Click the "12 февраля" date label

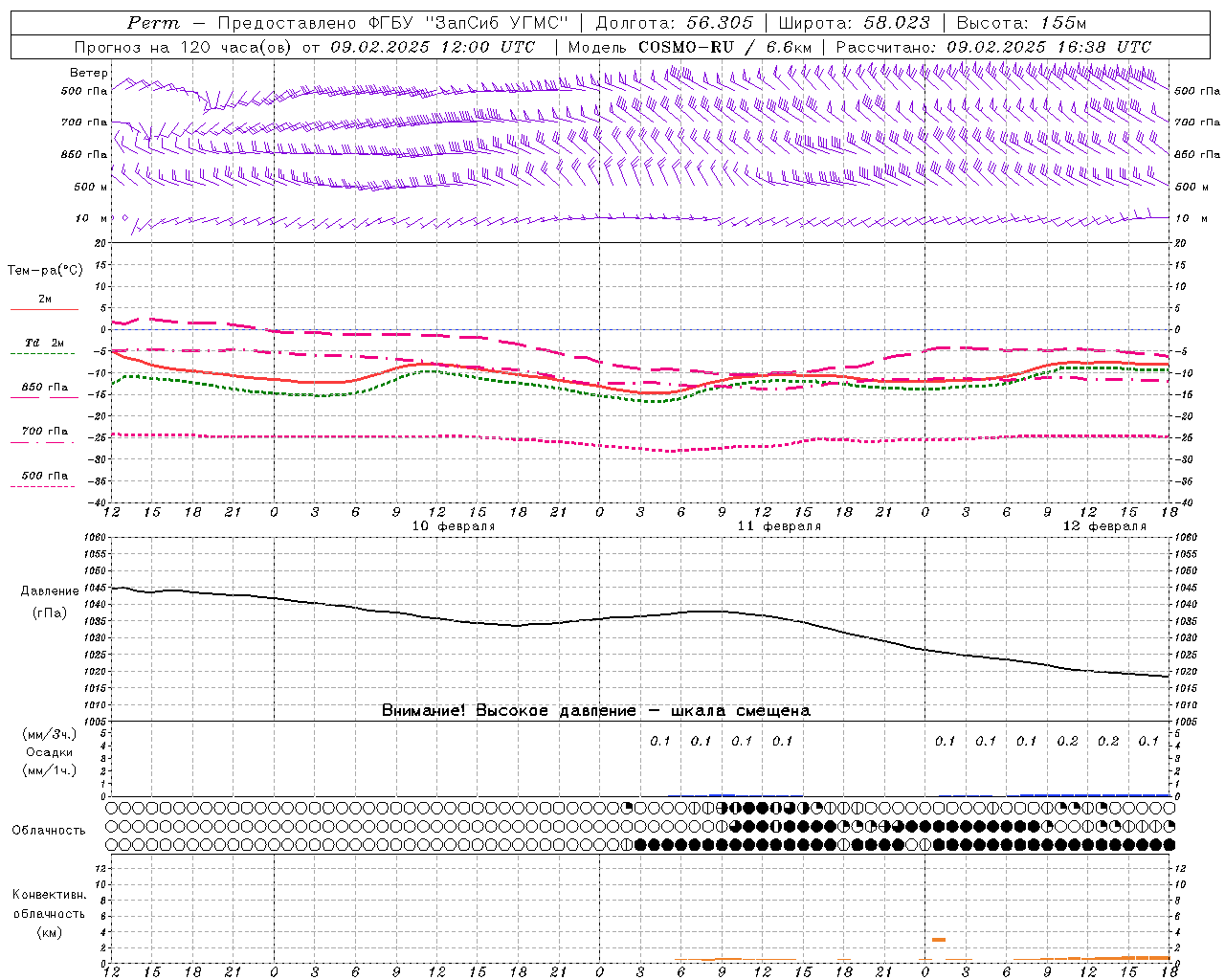[x=1104, y=526]
